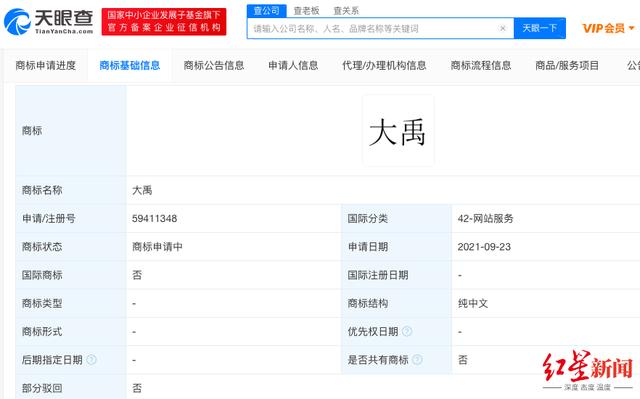The width and height of the screenshot is (640, 399).
Task: Click the 国际分类 label cell
Action: [x=396, y=219]
